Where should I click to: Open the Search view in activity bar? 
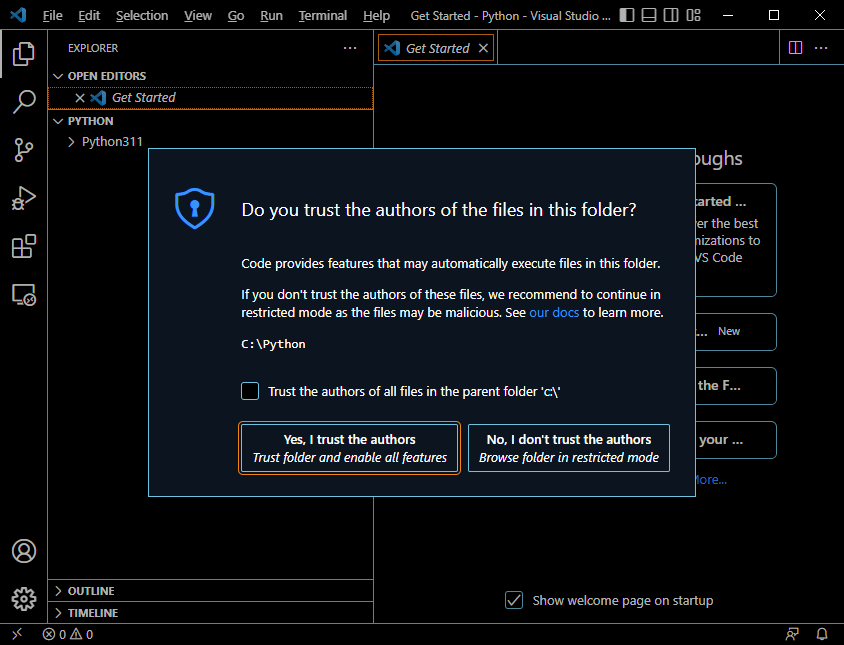pos(24,101)
